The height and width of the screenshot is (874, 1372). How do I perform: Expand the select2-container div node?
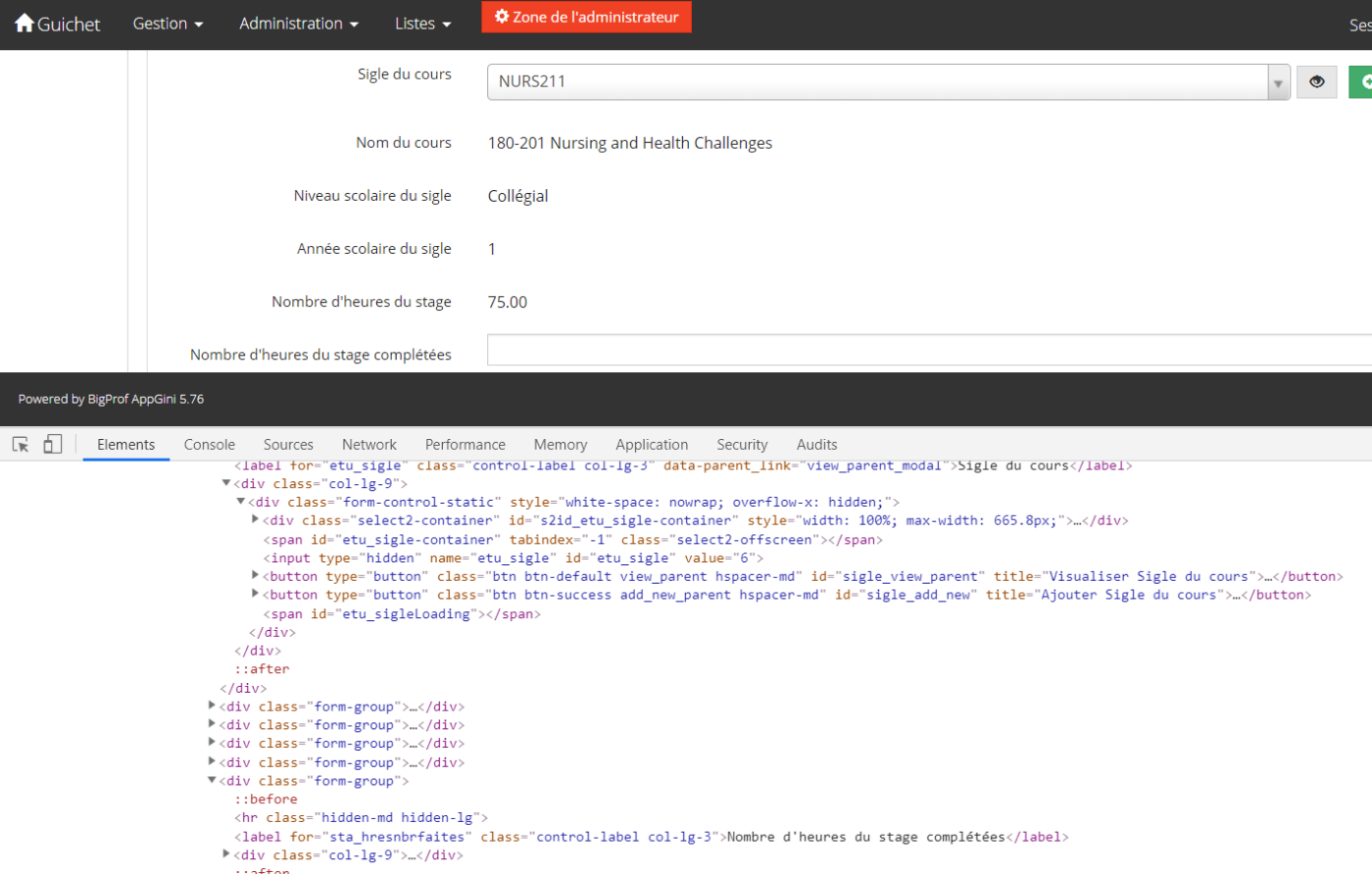click(x=255, y=520)
